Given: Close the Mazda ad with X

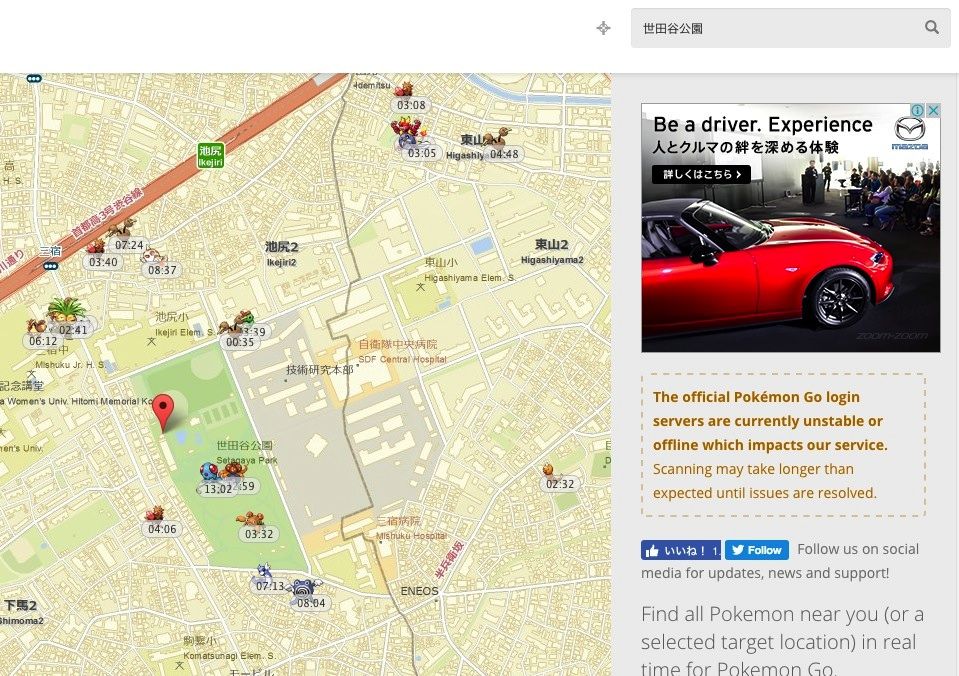Looking at the screenshot, I should [933, 110].
